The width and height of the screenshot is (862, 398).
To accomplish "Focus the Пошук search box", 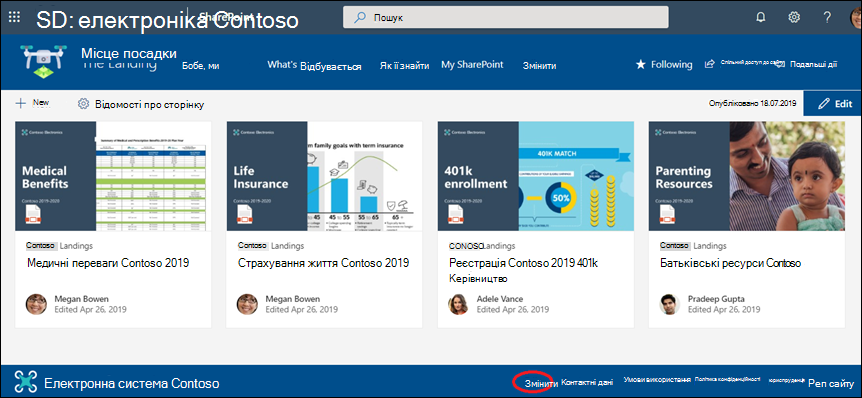I will (506, 17).
